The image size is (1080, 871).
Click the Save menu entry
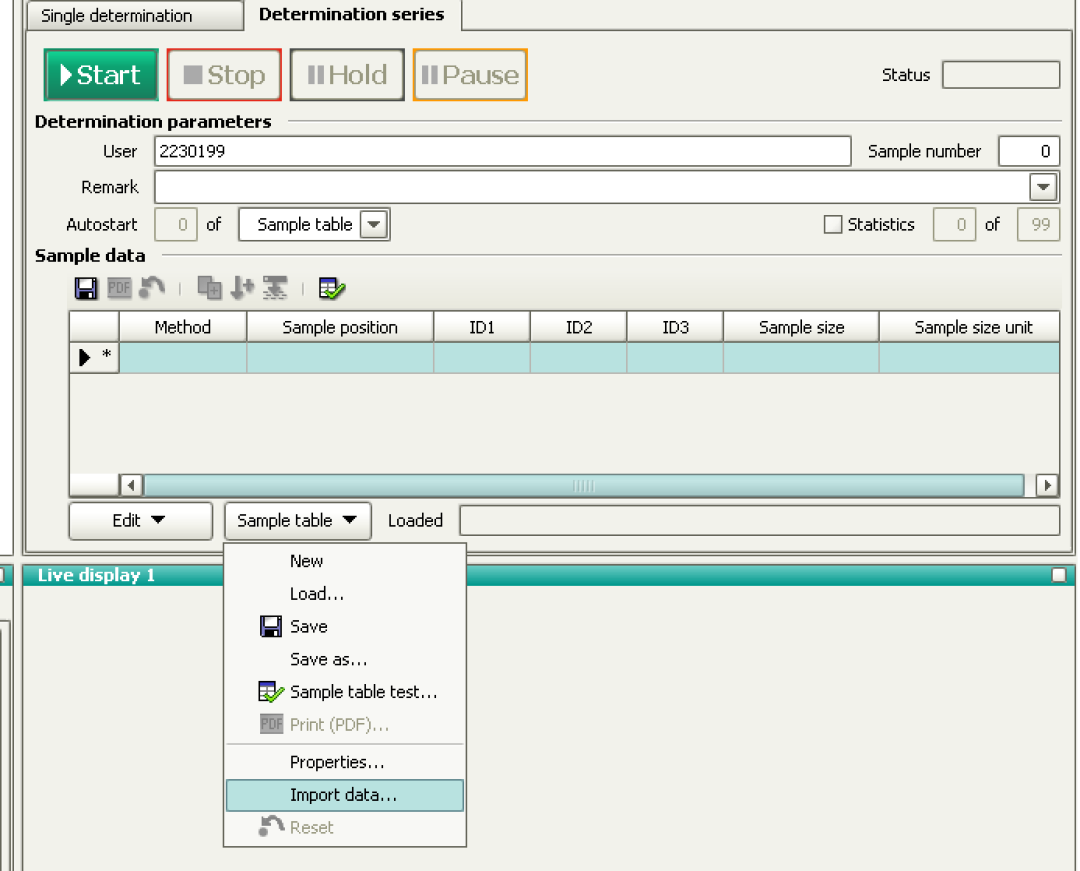click(x=345, y=627)
